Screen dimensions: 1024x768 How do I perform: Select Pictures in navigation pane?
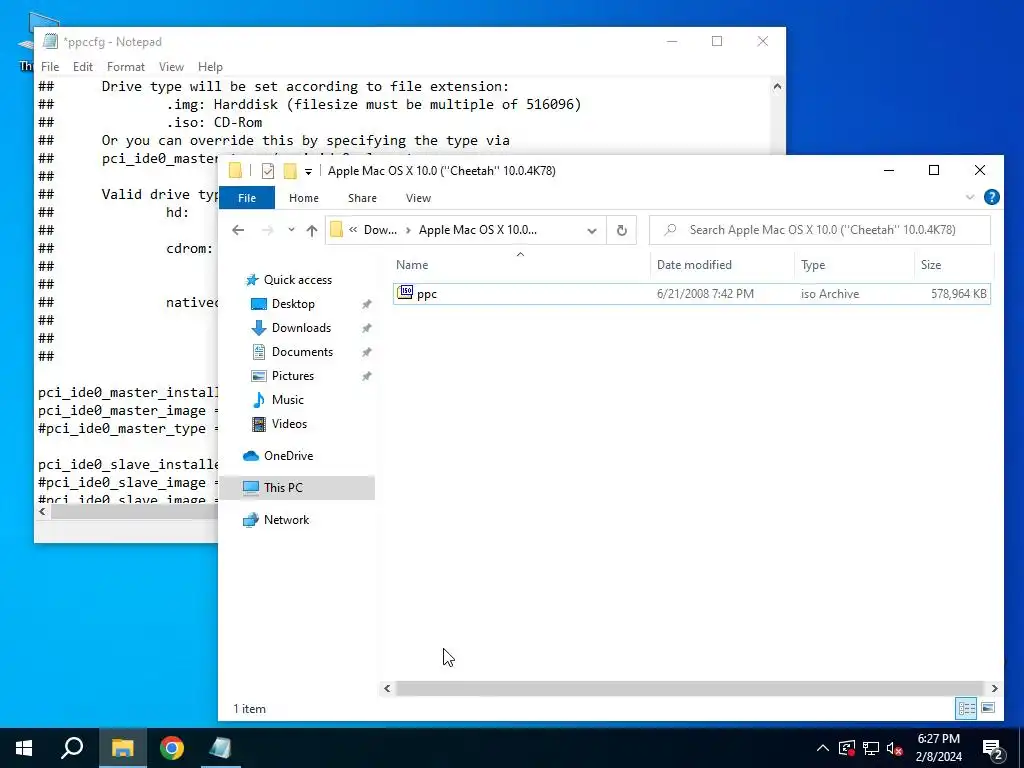point(293,376)
